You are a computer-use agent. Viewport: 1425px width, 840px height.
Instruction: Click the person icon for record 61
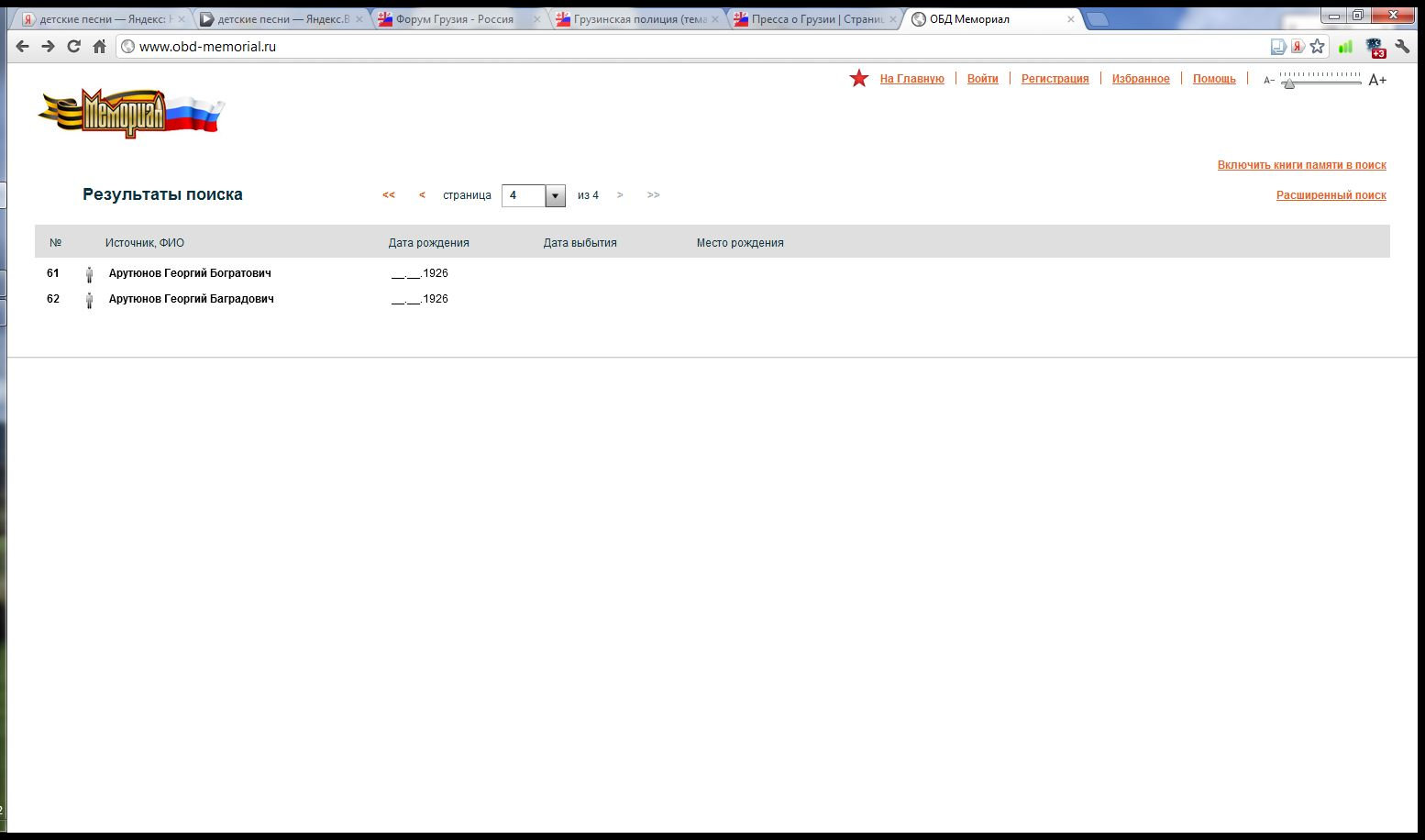(89, 274)
